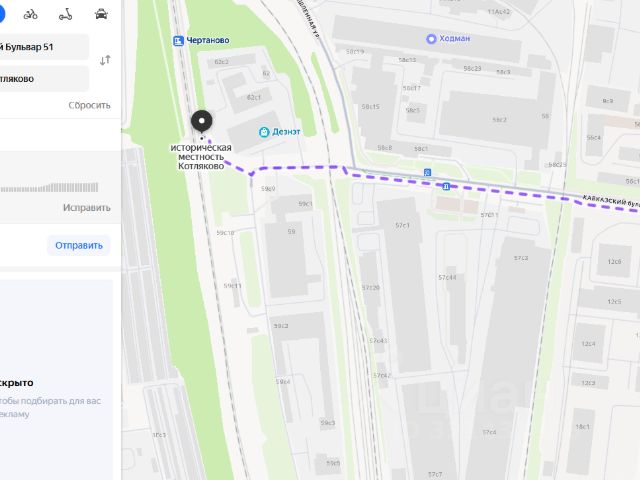Click the Отправить button

coord(79,245)
